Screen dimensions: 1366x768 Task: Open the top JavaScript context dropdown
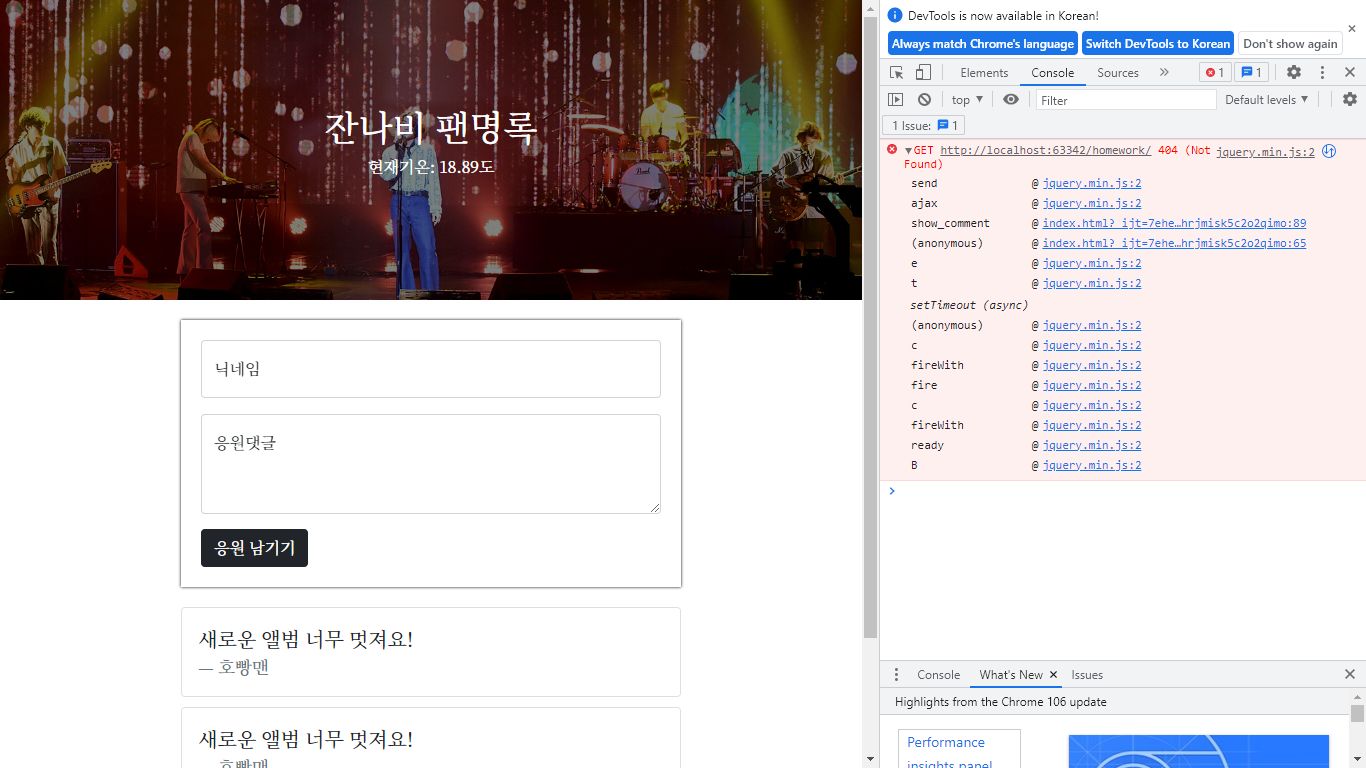pyautogui.click(x=967, y=100)
